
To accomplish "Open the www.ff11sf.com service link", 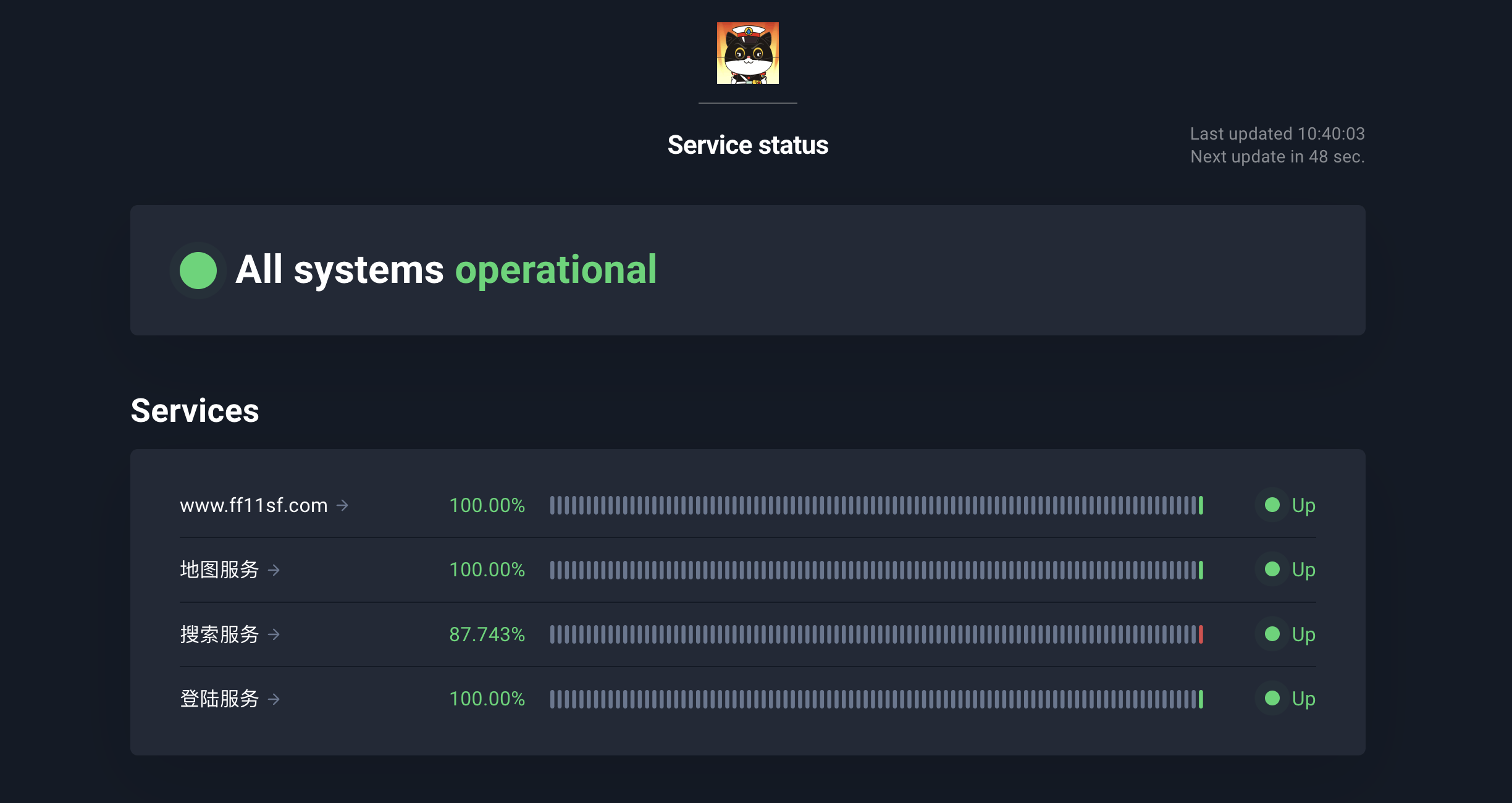I will [x=253, y=505].
